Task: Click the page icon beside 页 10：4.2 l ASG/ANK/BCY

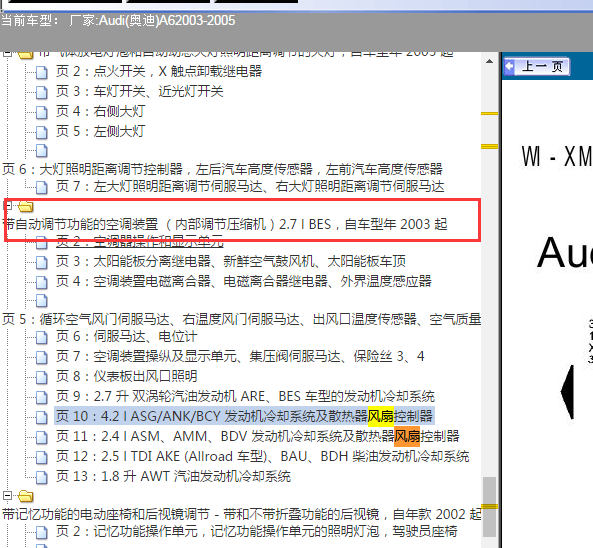Action: [x=42, y=417]
